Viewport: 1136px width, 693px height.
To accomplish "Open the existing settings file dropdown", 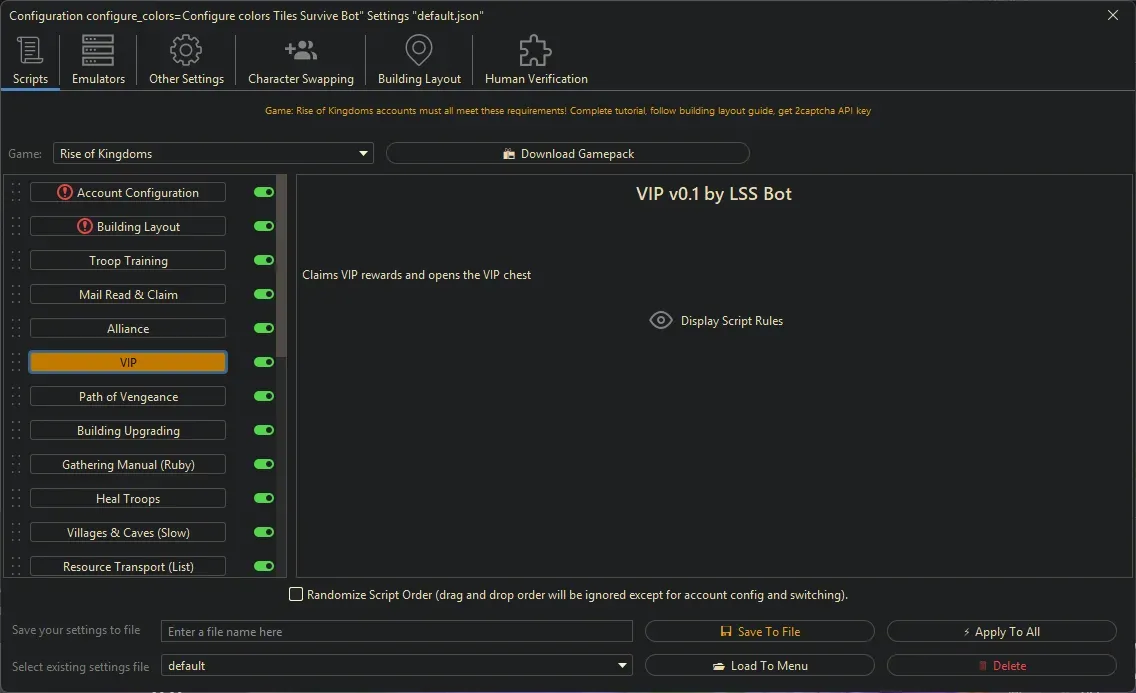I will (x=397, y=665).
